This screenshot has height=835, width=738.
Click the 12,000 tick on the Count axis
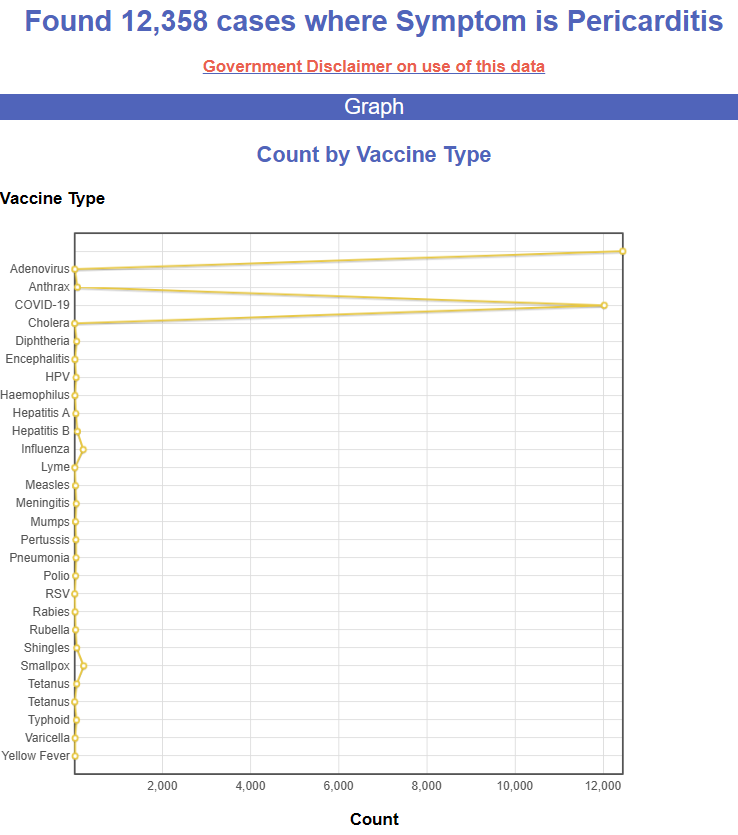point(603,786)
